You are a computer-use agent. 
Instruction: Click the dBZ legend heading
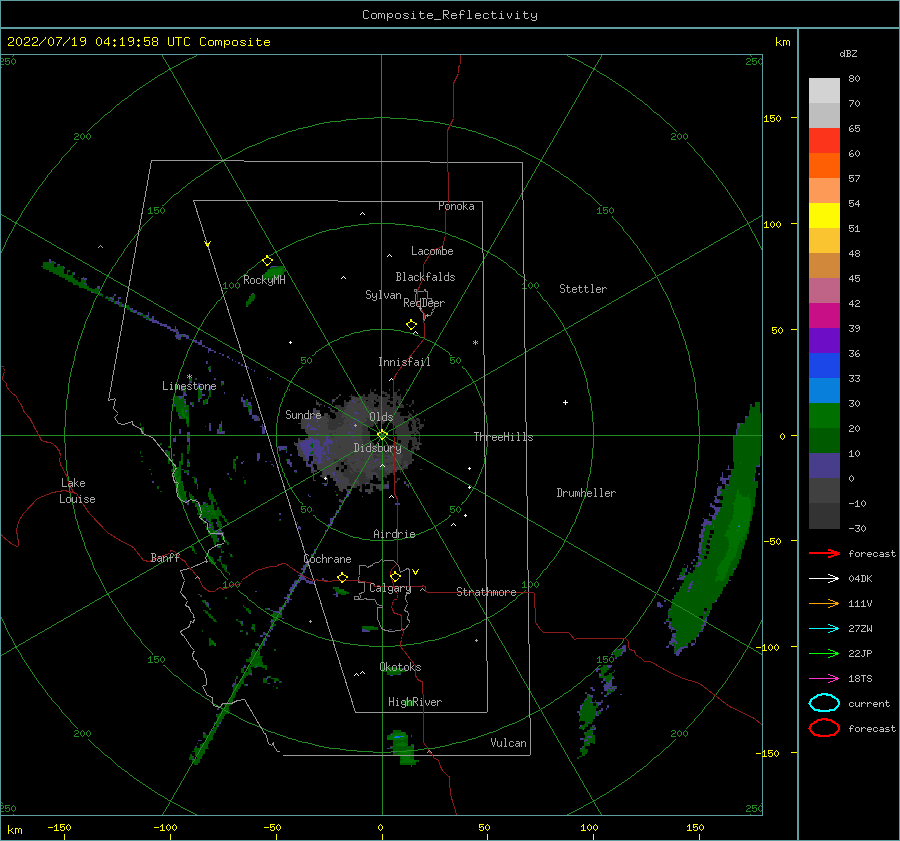point(848,53)
